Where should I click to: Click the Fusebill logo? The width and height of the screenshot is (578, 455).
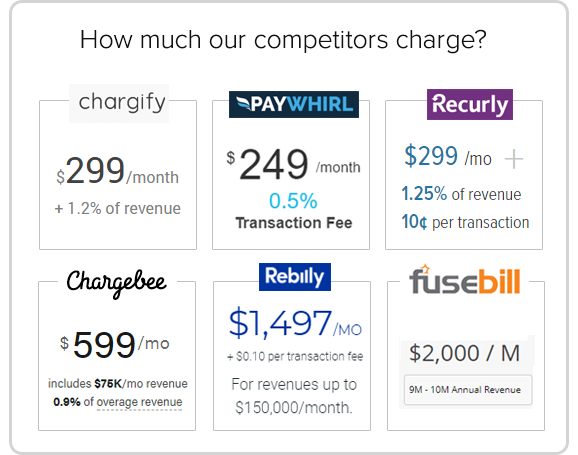(x=465, y=279)
